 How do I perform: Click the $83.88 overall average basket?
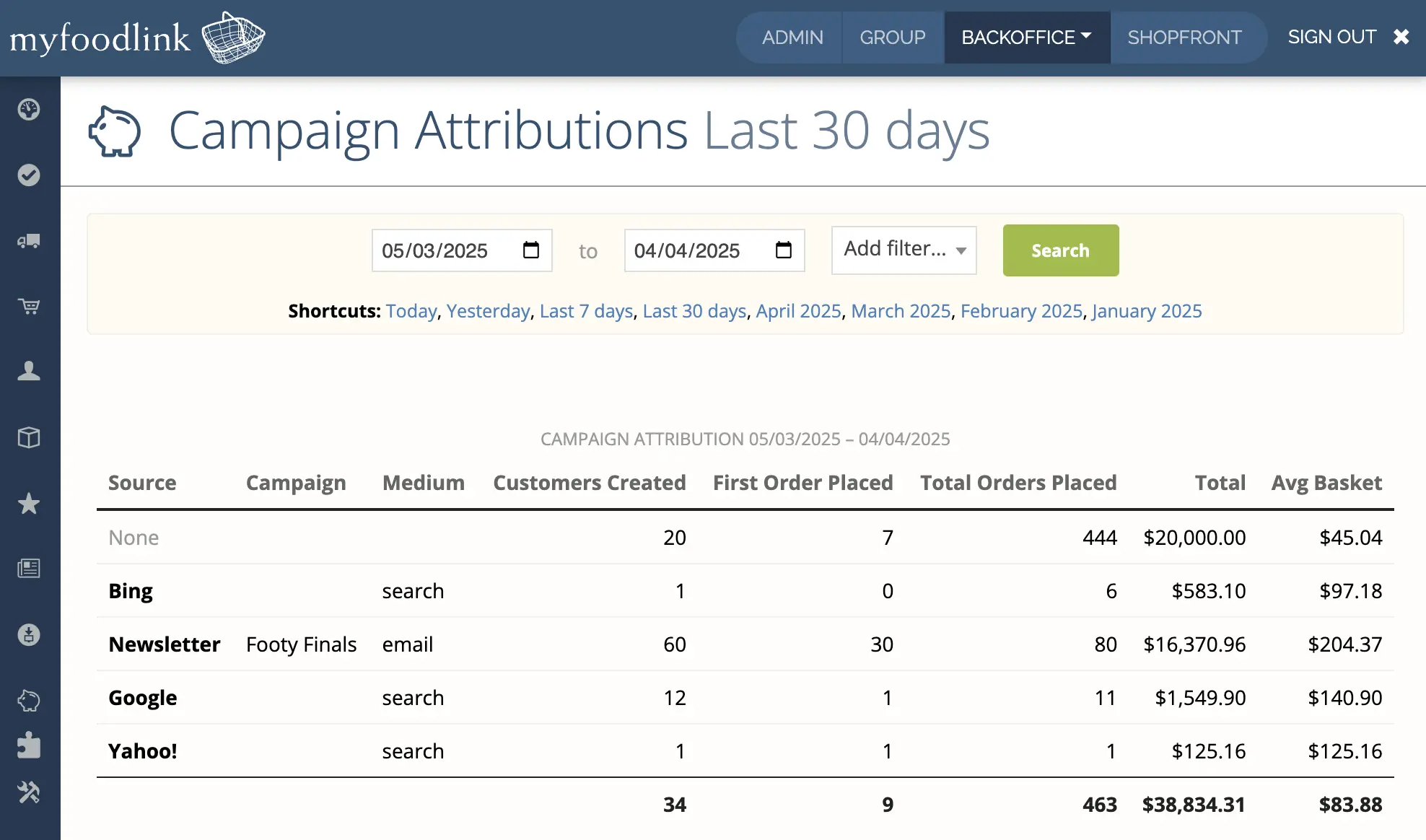[1350, 805]
